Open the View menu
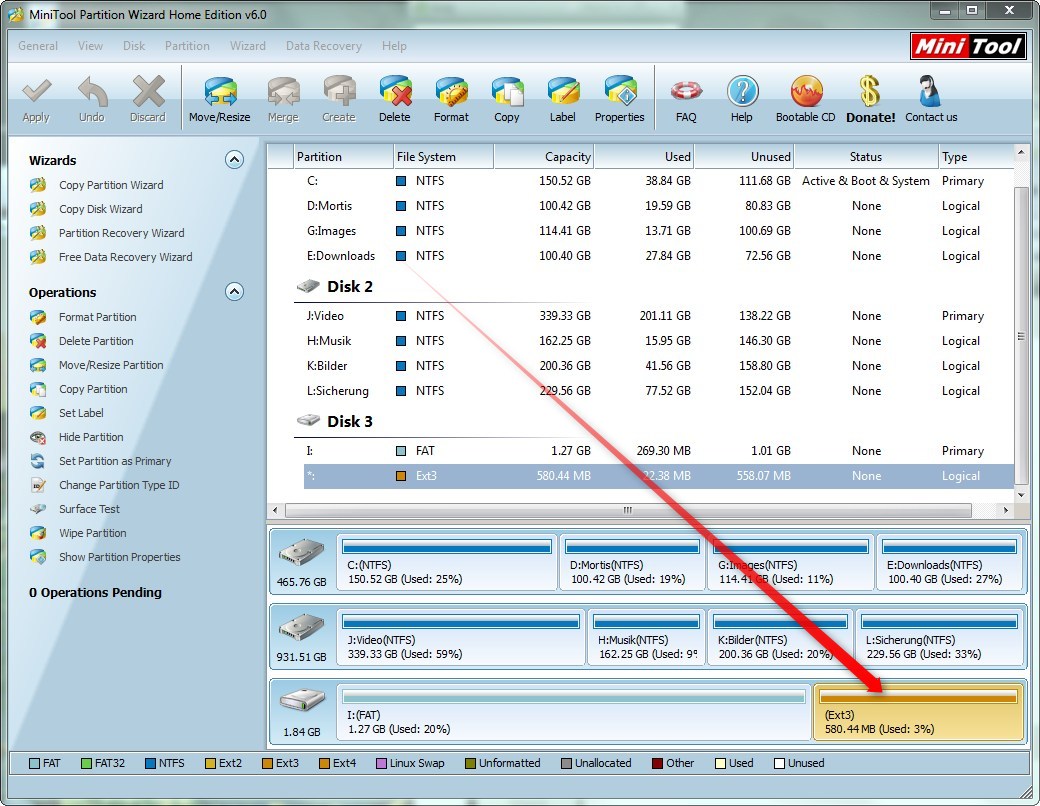The image size is (1040, 806). click(x=90, y=46)
